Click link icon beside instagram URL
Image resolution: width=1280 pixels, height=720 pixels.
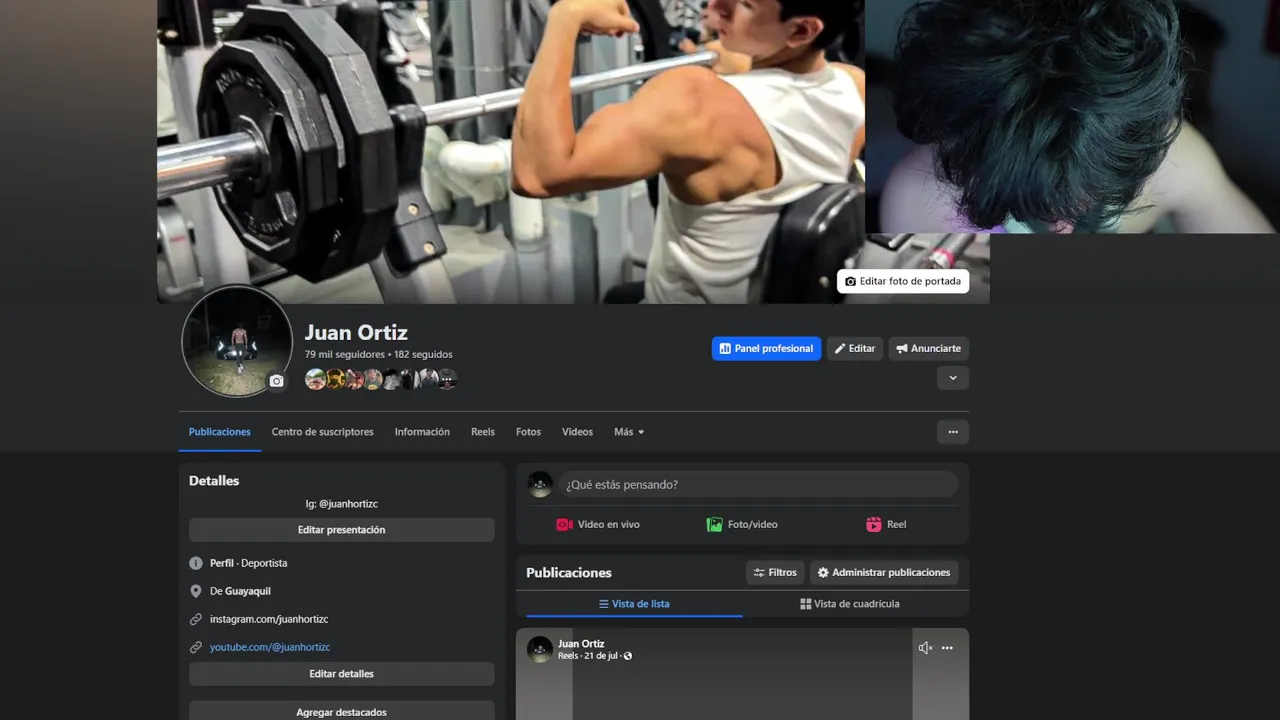(196, 619)
